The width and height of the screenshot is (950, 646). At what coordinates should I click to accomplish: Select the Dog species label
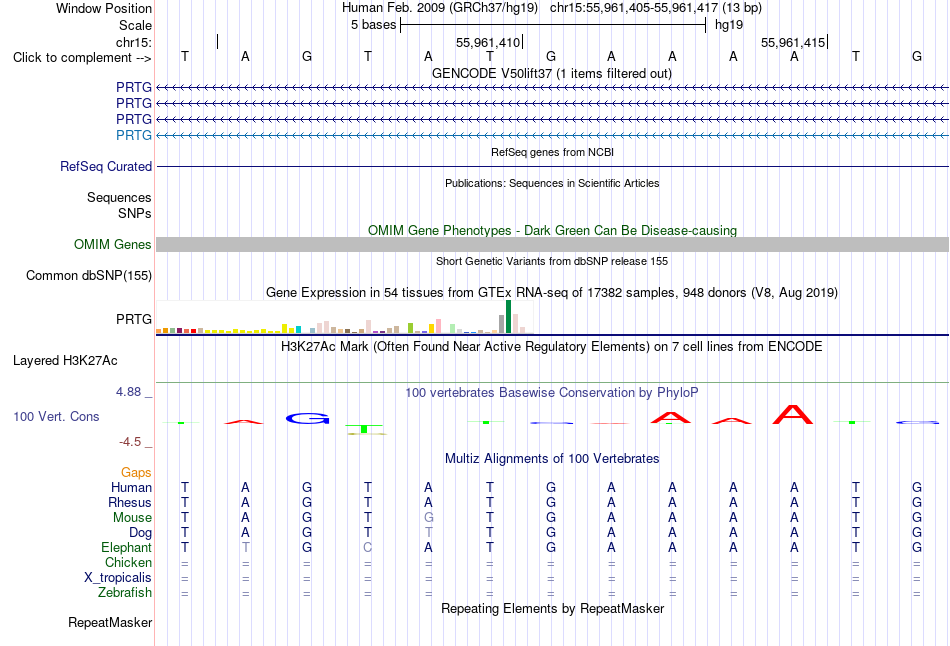pos(140,533)
